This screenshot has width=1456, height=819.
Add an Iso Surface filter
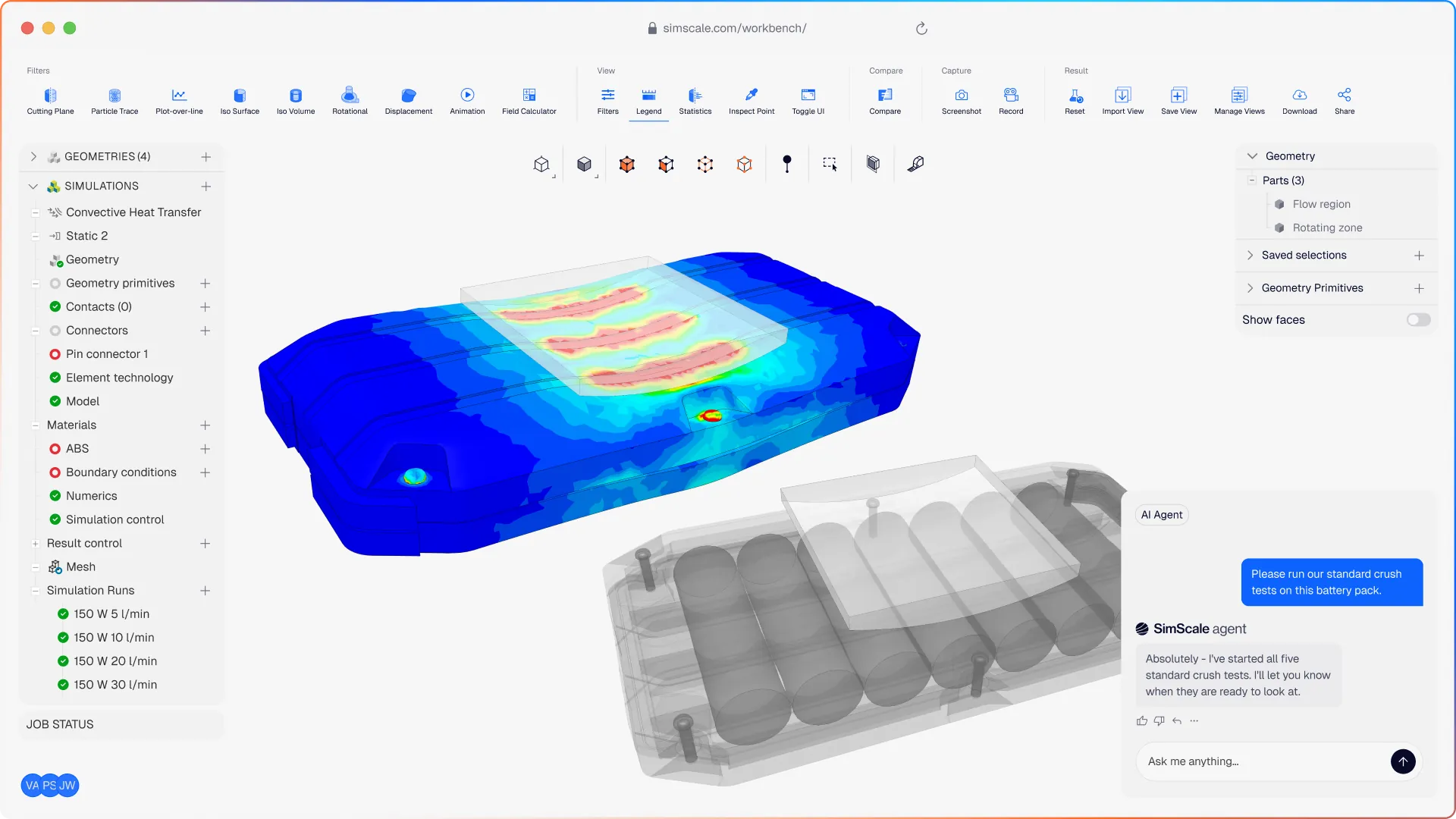click(x=240, y=101)
